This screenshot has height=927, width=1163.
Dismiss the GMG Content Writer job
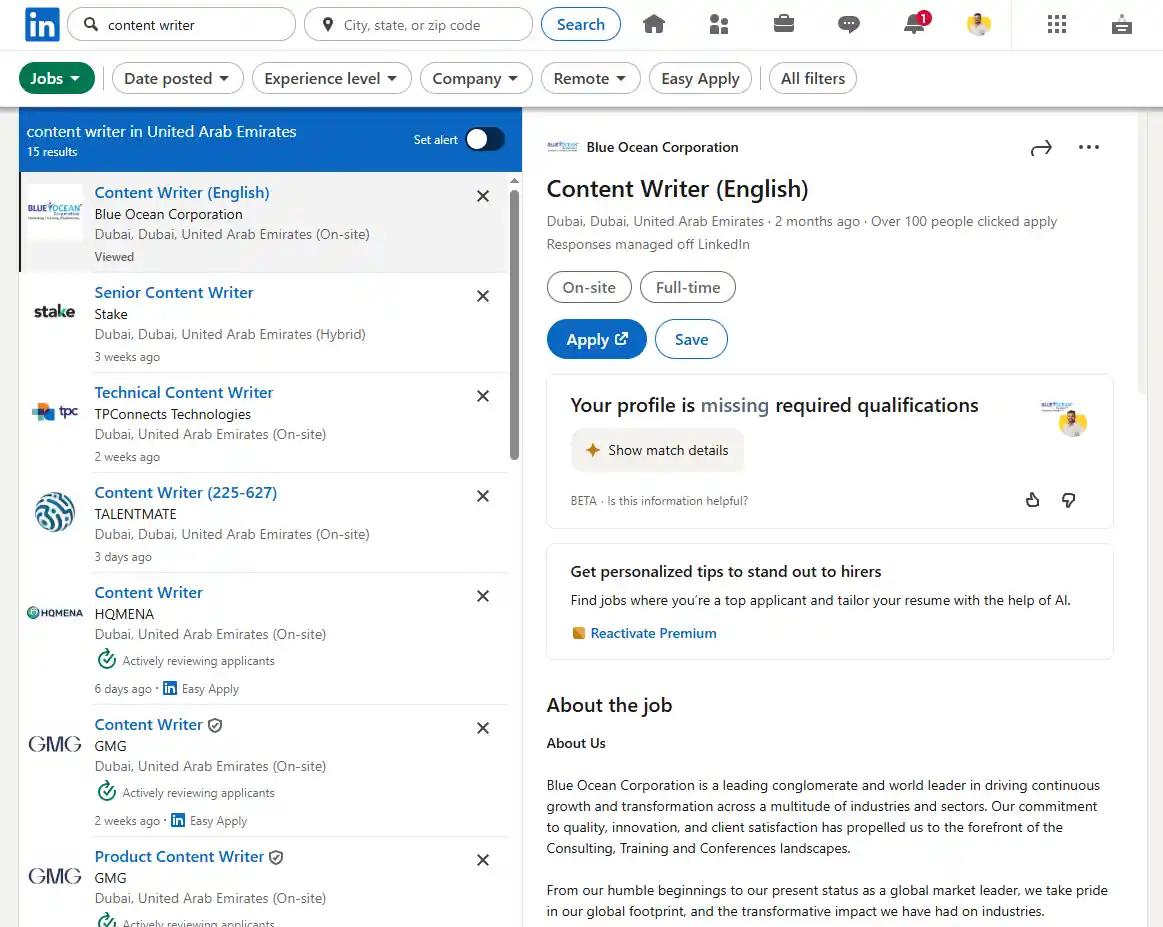click(483, 728)
